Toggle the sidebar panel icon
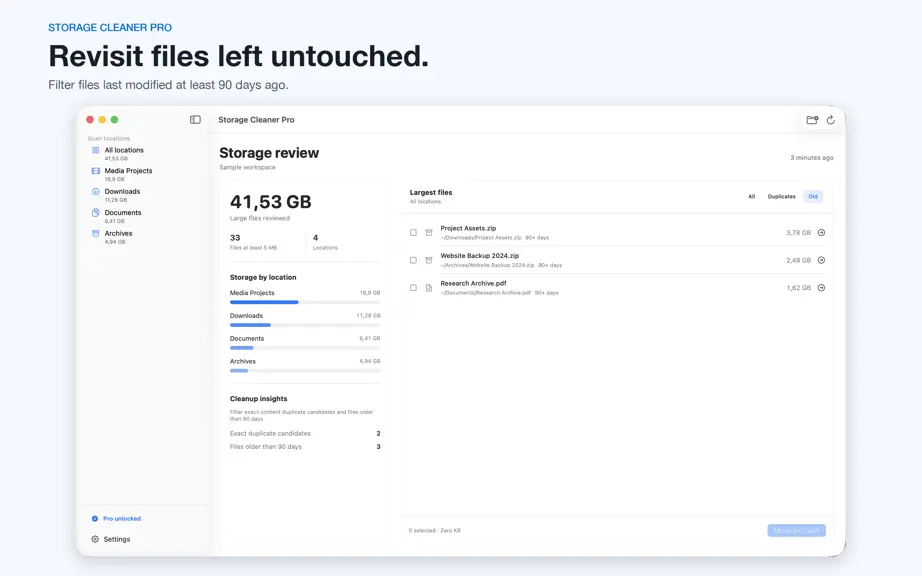Screen dimensions: 922x576 [195, 119]
